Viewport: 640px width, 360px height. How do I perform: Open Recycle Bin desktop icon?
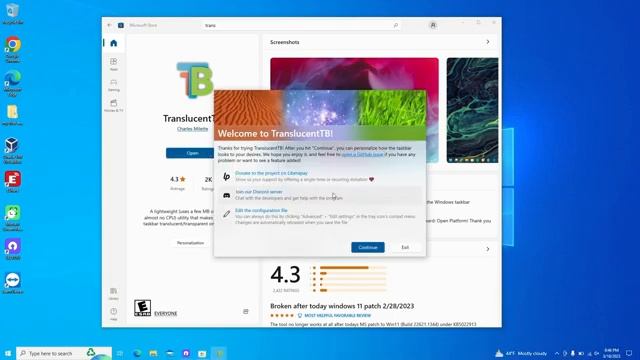(x=13, y=14)
